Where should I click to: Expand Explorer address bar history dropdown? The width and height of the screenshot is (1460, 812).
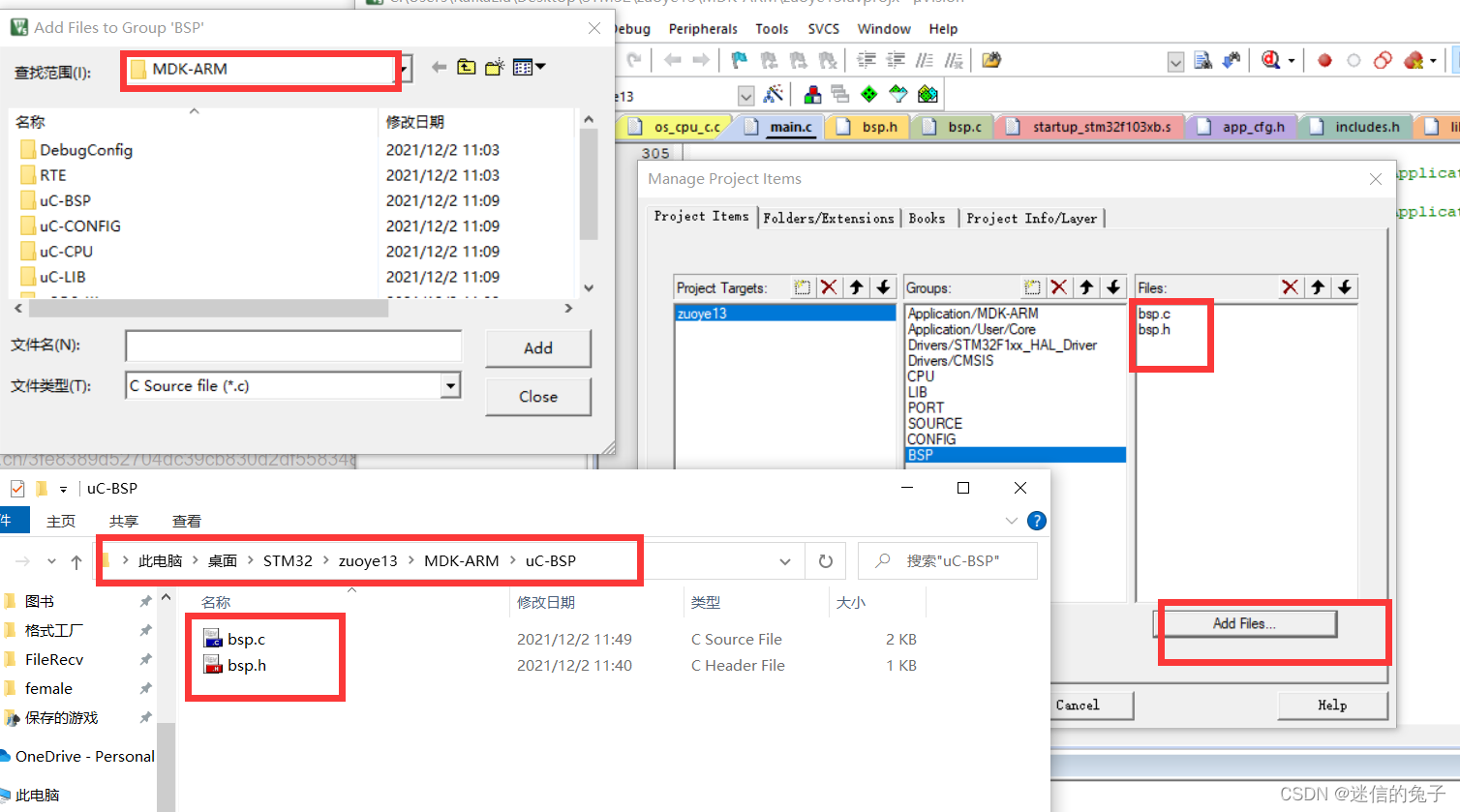click(784, 561)
